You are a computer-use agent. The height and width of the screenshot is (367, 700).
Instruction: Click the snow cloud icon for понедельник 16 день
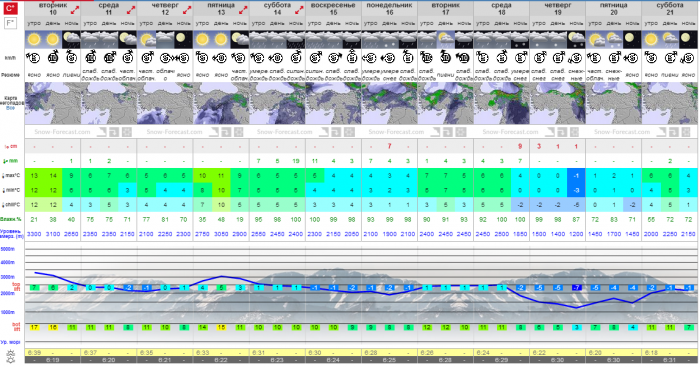click(389, 40)
